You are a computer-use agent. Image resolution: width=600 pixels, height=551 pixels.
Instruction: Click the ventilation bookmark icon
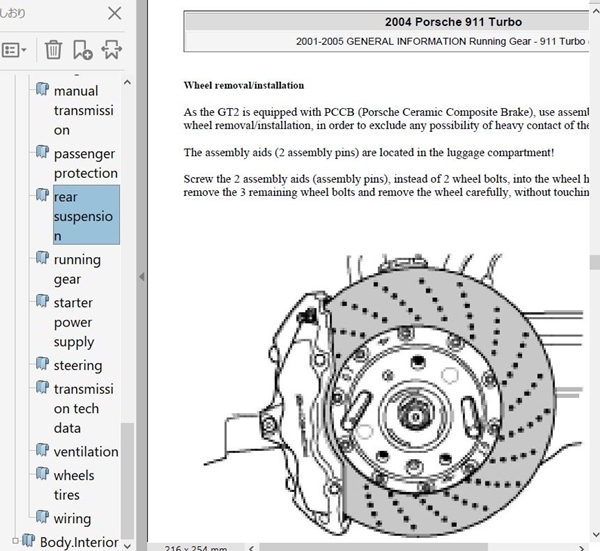point(42,450)
